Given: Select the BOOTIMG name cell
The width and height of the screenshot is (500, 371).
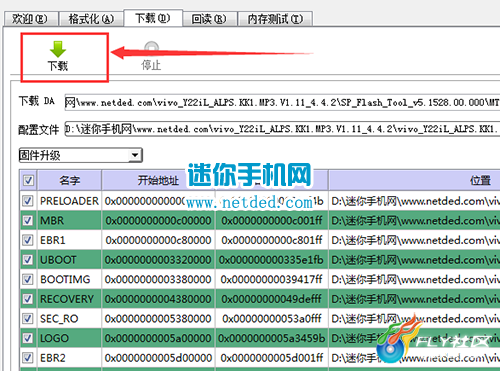Looking at the screenshot, I should click(x=69, y=279).
